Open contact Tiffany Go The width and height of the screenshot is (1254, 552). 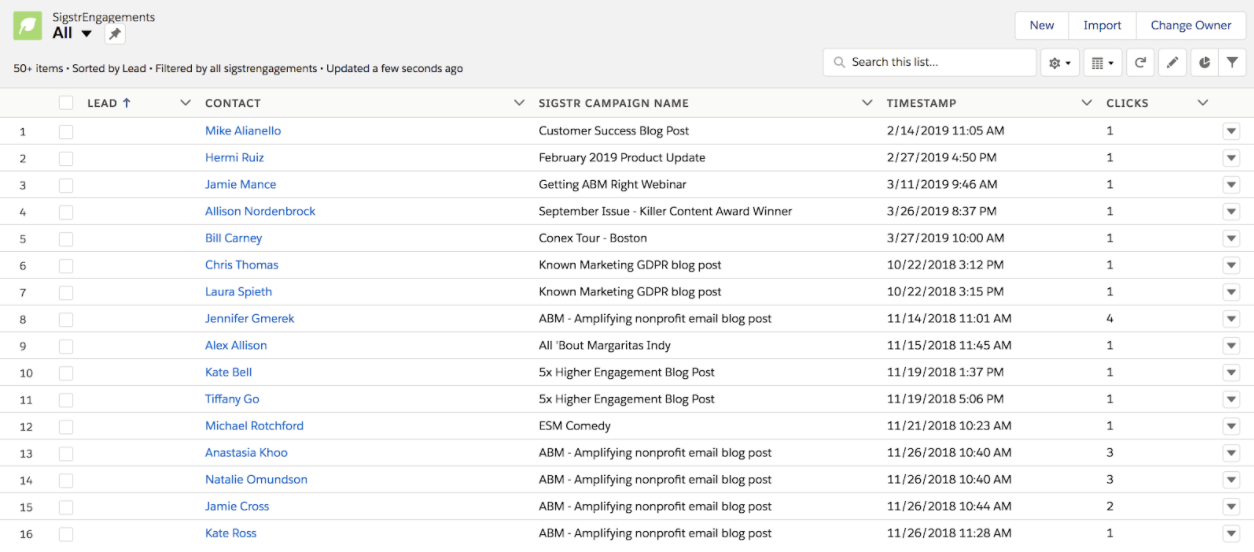pos(232,399)
